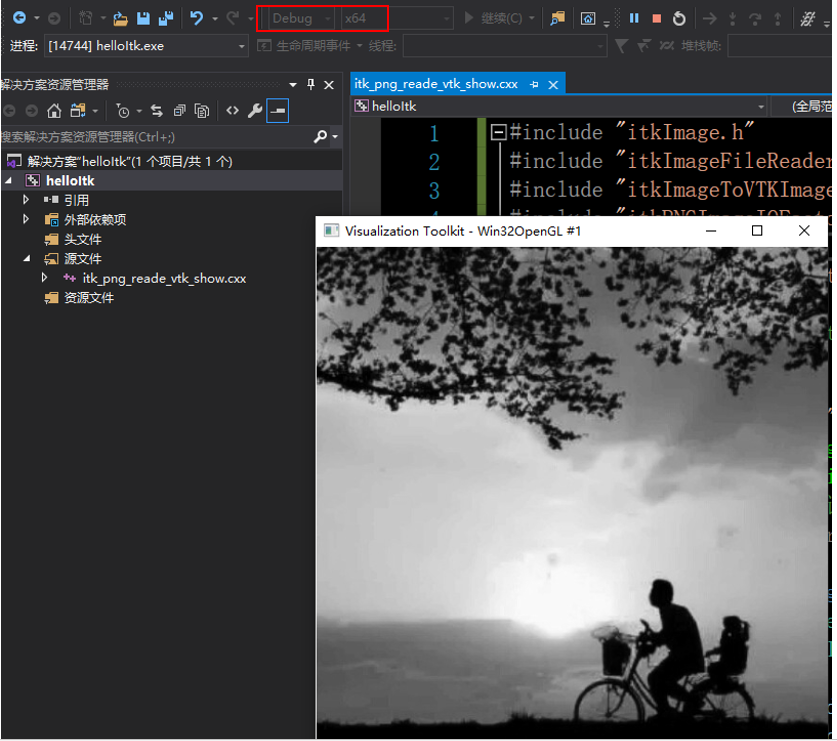This screenshot has height=741, width=837.
Task: Maximize the Visualization Toolkit window
Action: (756, 231)
